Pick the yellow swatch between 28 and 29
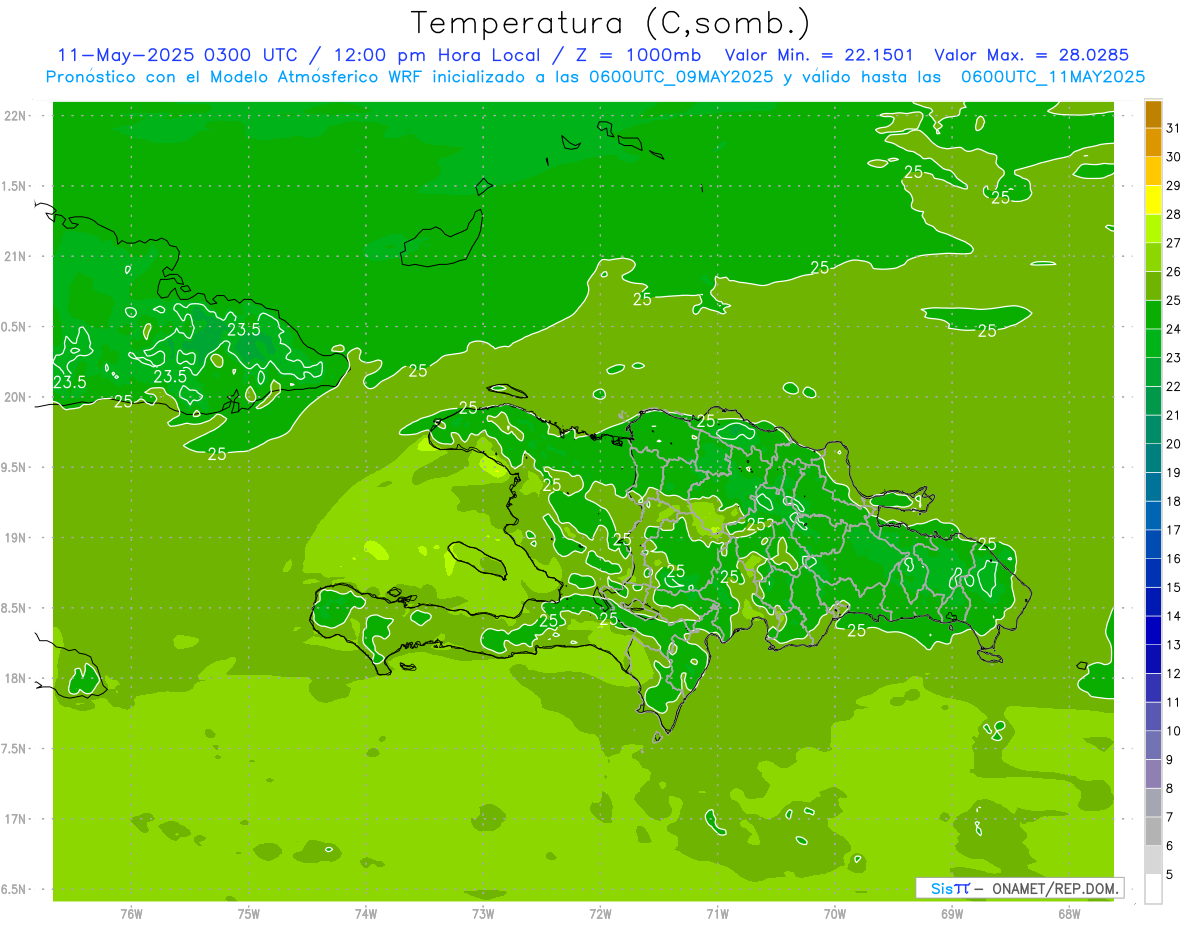The image size is (1200, 927). point(1153,201)
